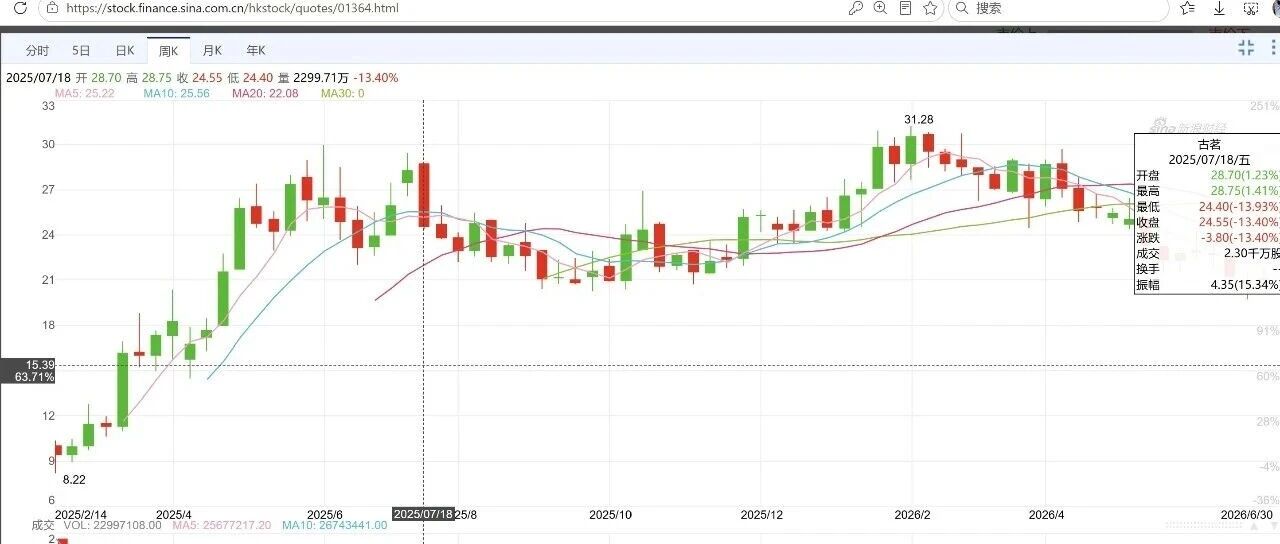Start a screenshot with the scissors icon

click(1251, 8)
